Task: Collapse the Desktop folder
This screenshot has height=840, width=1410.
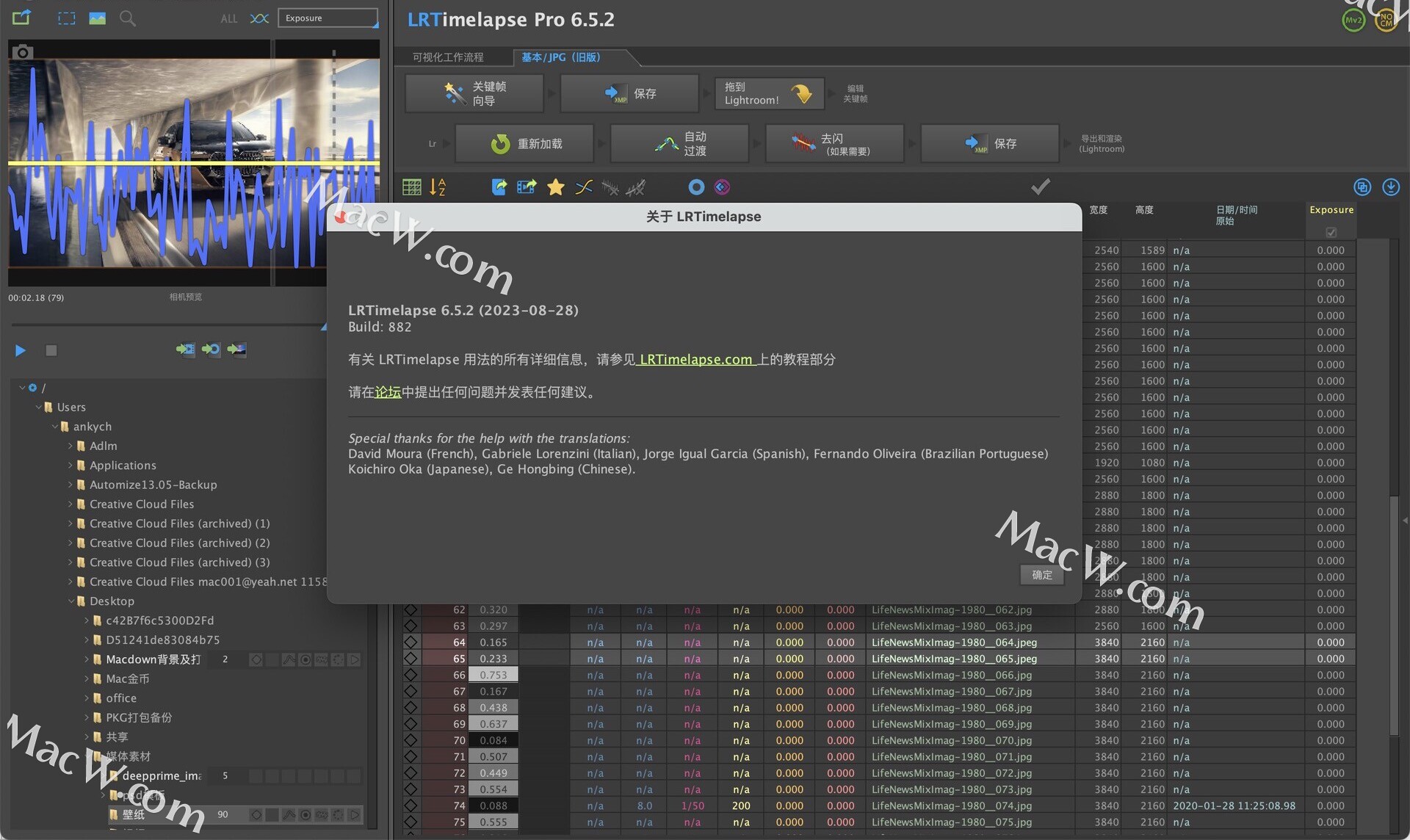Action: point(71,601)
